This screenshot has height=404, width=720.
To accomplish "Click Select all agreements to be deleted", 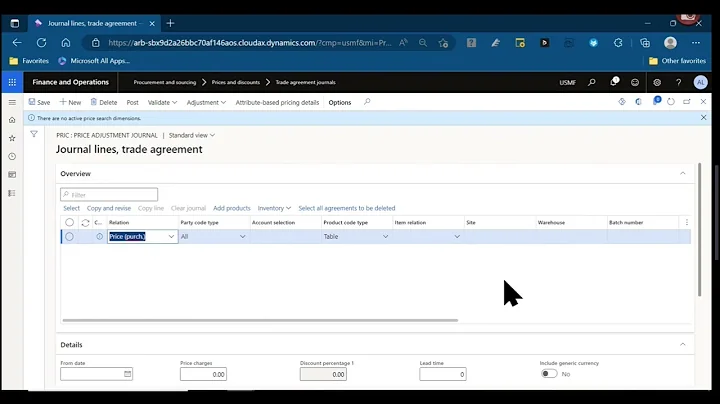I will pos(347,208).
